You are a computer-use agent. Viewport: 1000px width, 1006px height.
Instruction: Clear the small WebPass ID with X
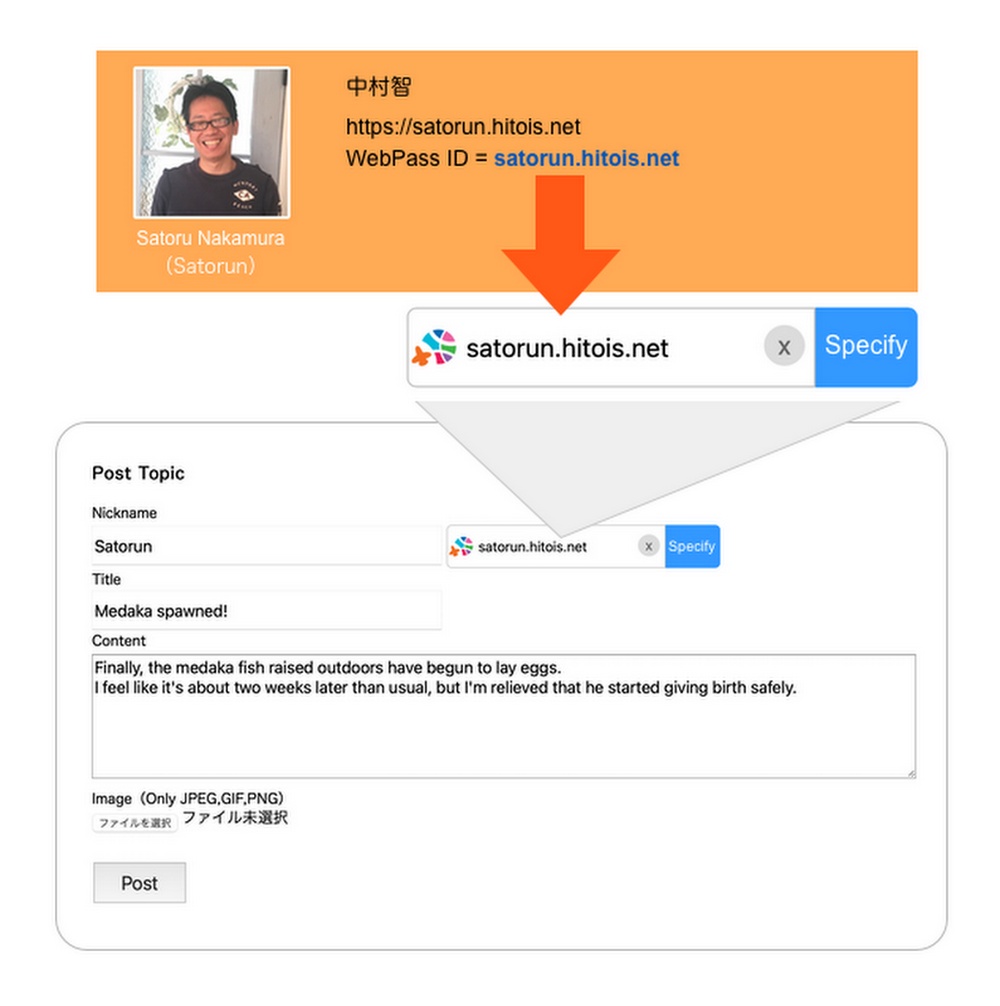648,546
